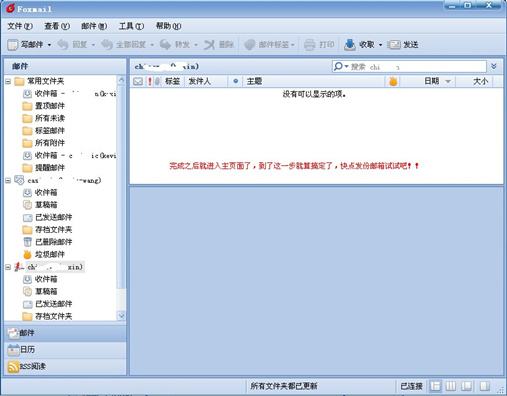Open the 邮件(M) menu

94,26
